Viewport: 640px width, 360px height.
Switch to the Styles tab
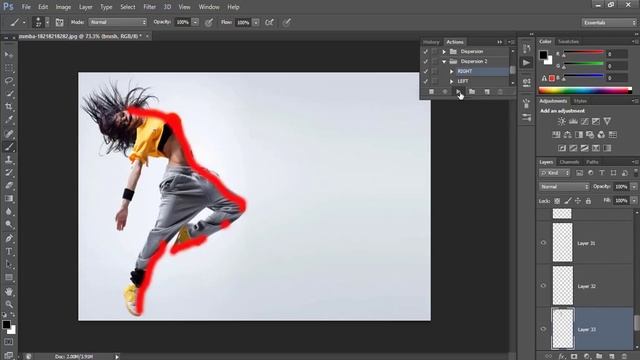580,101
